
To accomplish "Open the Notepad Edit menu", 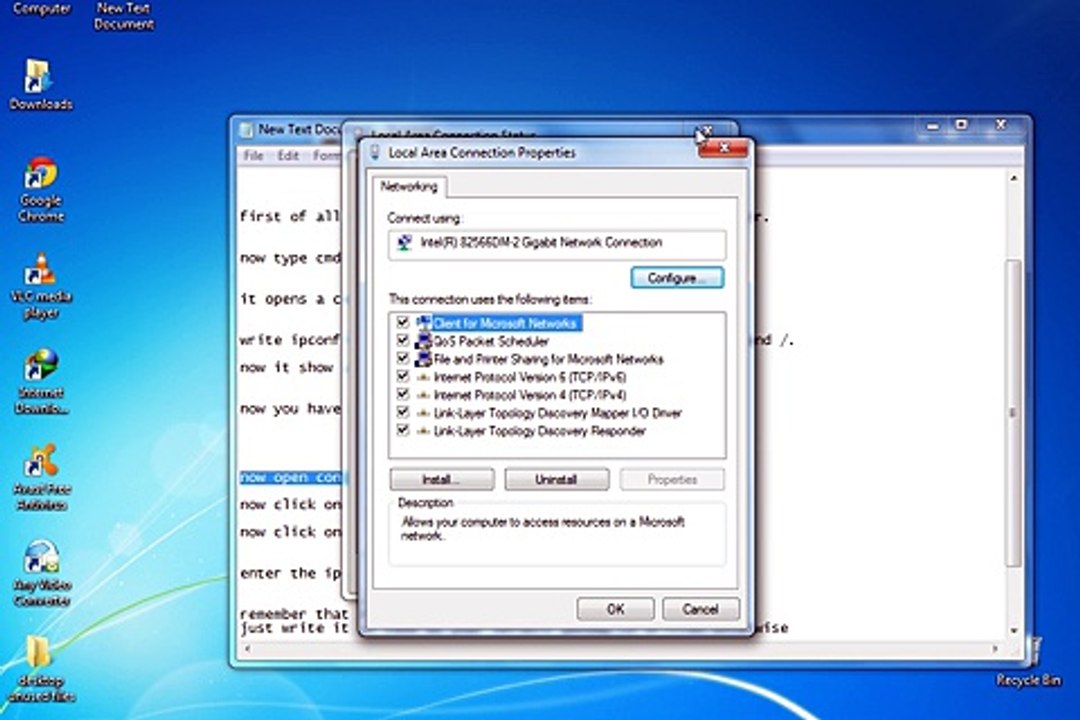I will [x=288, y=156].
